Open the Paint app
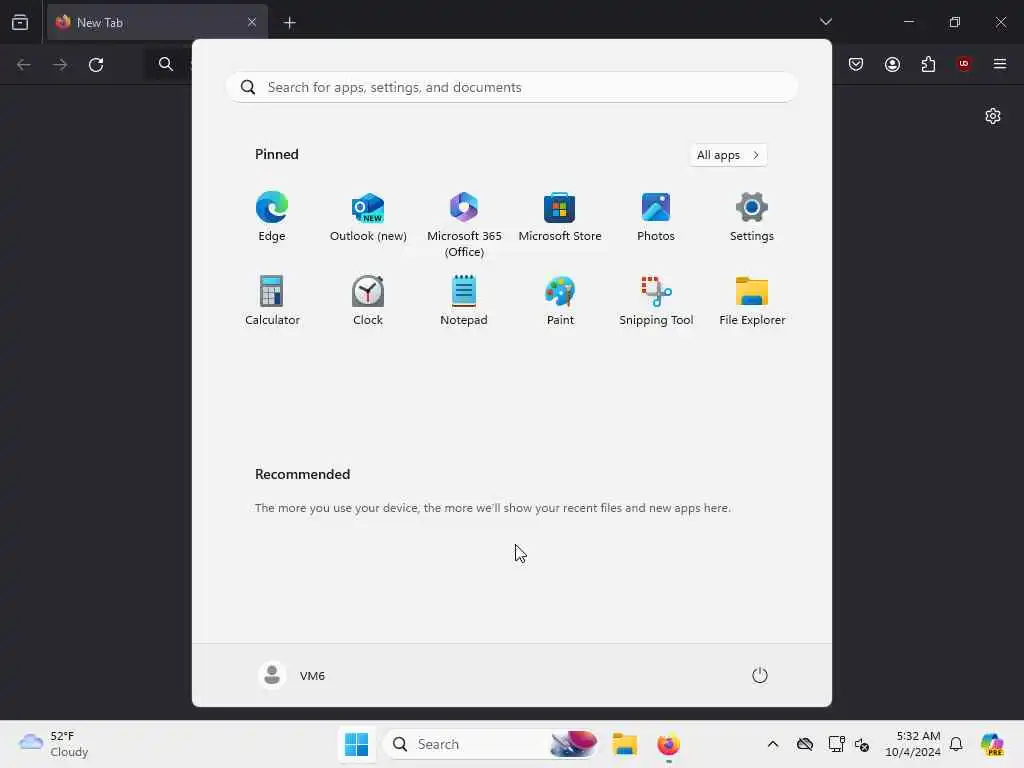 [x=560, y=301]
